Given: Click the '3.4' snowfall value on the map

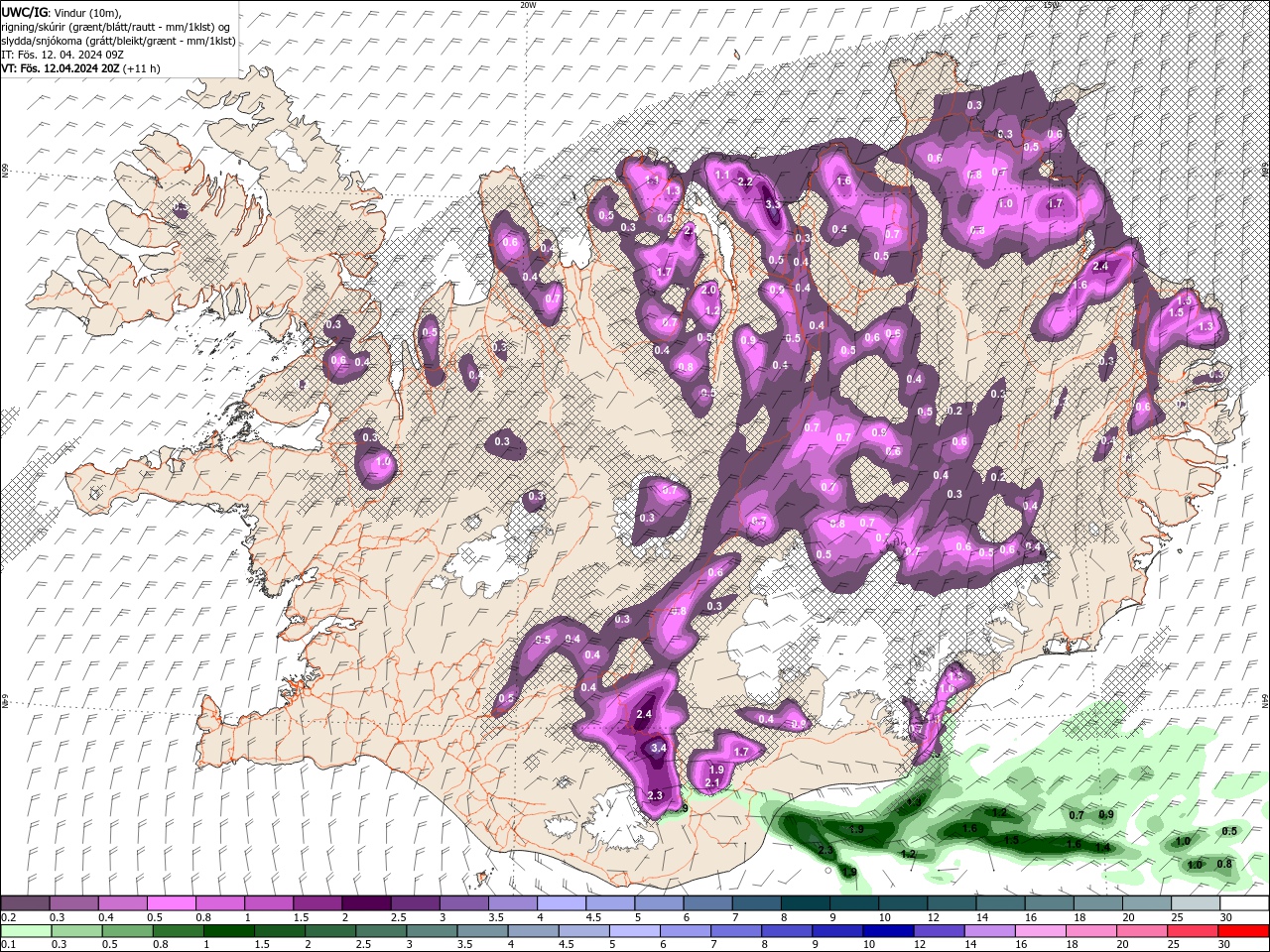Looking at the screenshot, I should tap(658, 749).
